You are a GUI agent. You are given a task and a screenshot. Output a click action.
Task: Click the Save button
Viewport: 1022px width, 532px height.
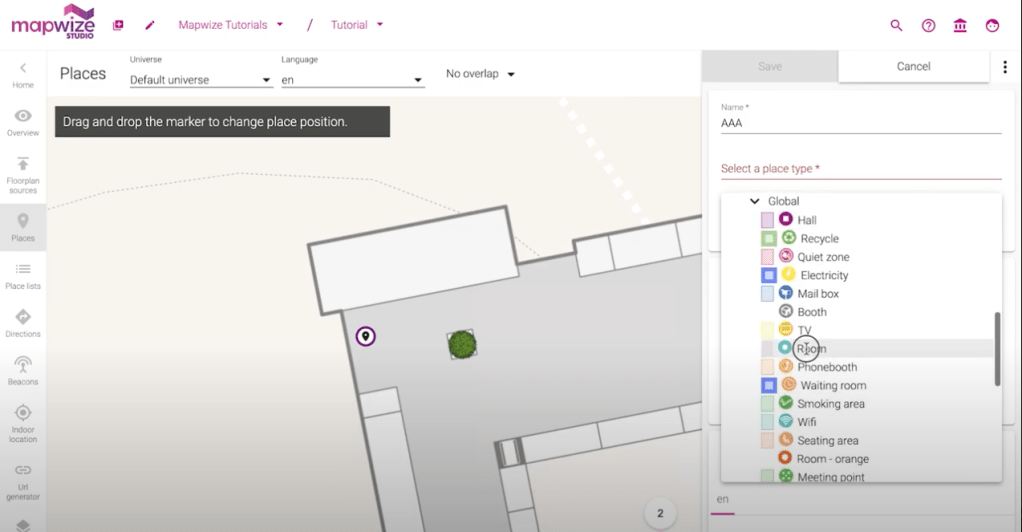[769, 67]
